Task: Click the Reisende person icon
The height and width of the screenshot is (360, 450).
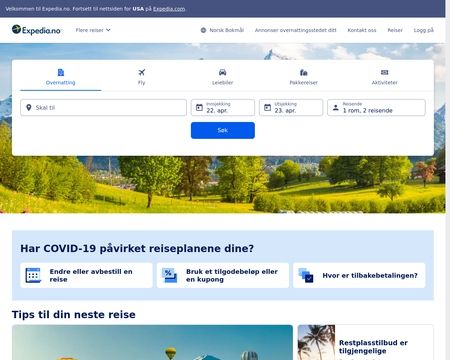Action: tap(336, 107)
